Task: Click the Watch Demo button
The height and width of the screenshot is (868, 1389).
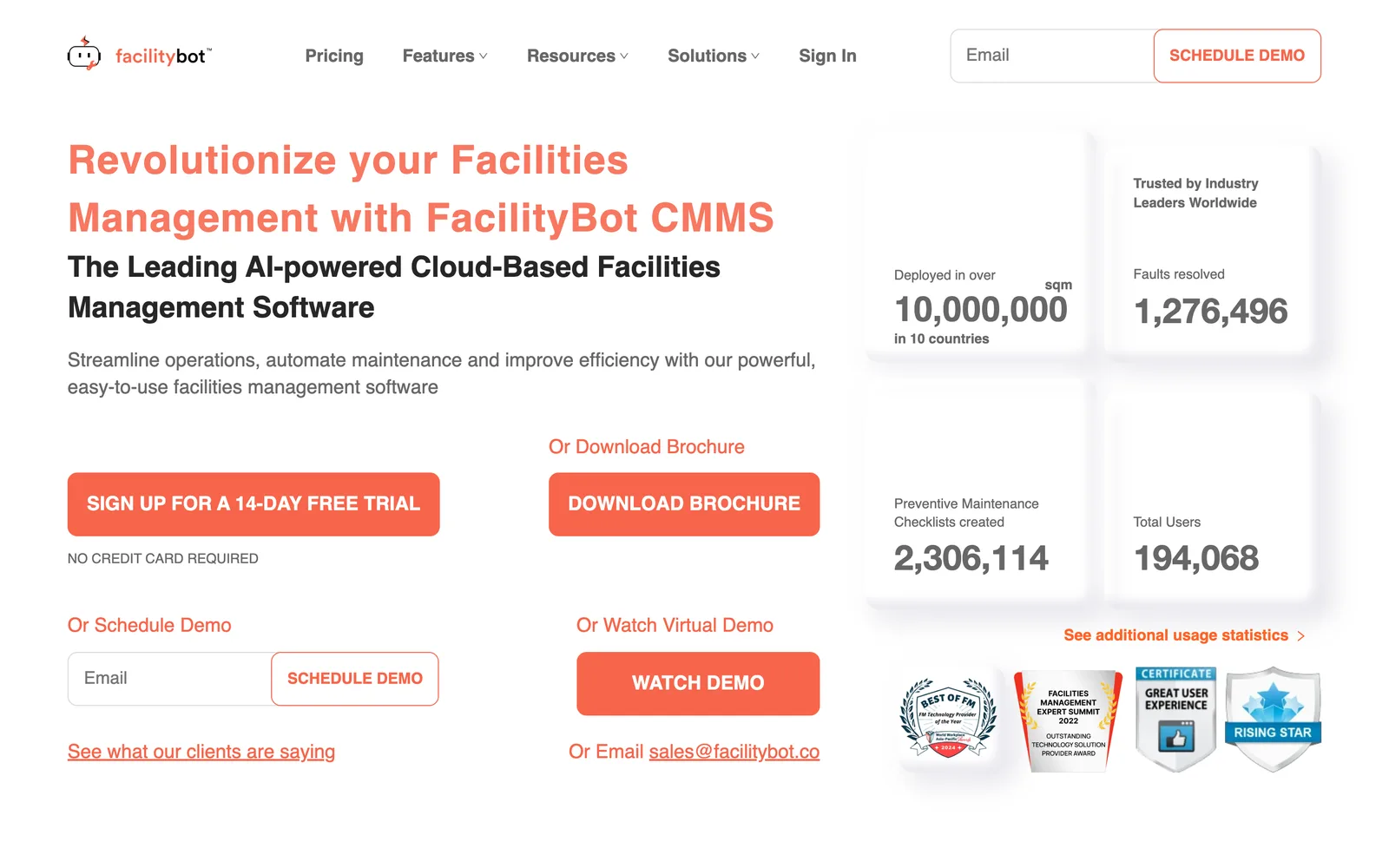Action: [698, 684]
